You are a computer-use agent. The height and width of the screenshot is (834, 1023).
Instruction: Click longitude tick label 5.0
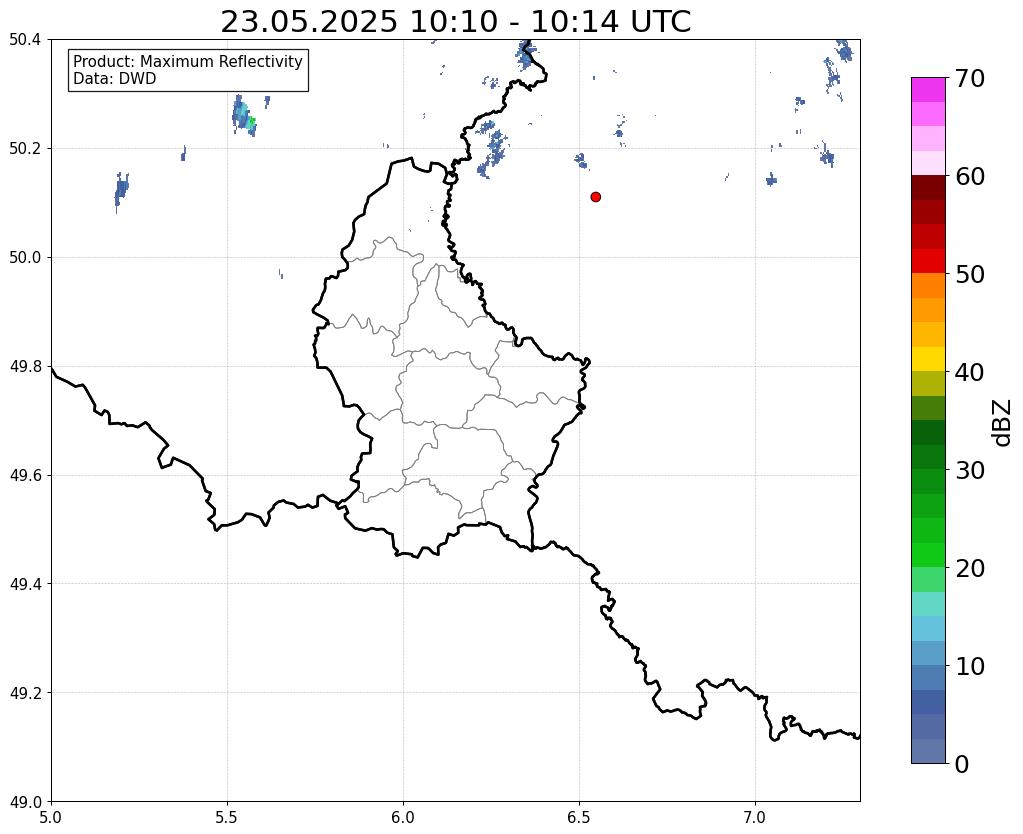pos(51,817)
